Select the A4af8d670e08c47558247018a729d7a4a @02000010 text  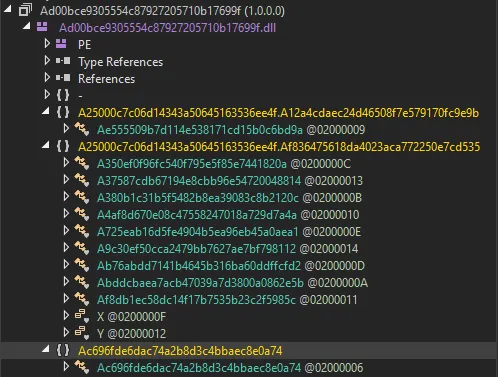[x=228, y=215]
